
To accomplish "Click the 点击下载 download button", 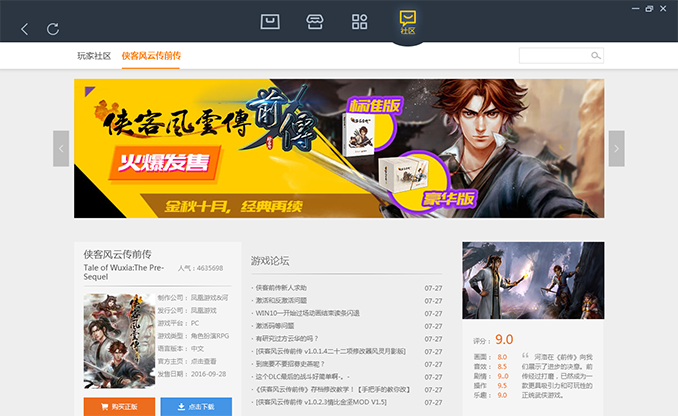I will tap(196, 406).
